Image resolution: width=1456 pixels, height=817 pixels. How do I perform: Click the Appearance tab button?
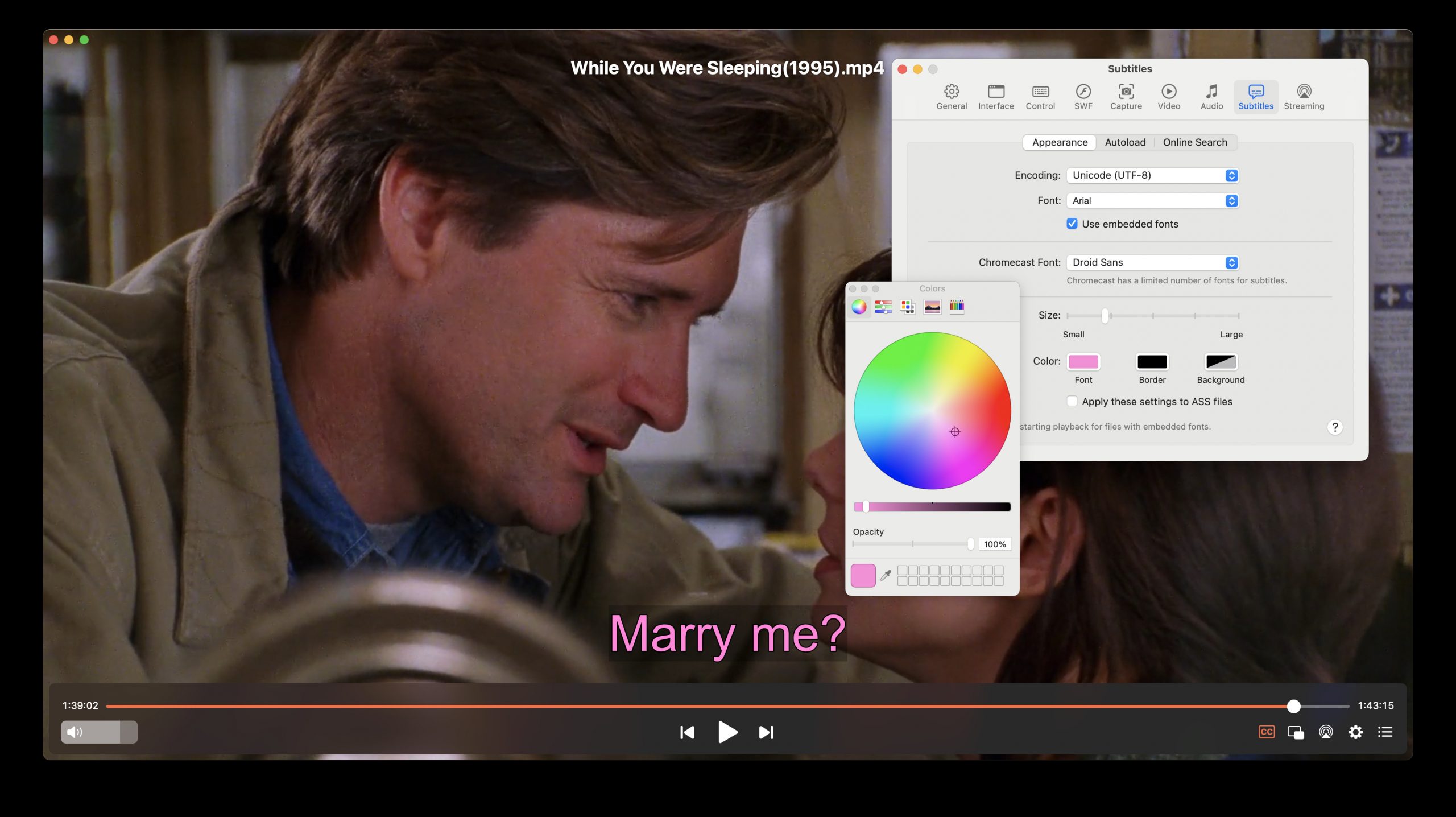pos(1059,141)
